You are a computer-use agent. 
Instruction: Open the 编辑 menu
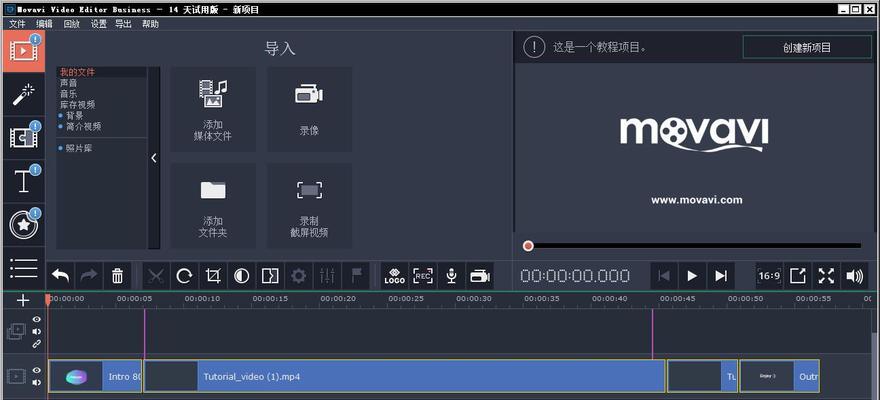click(45, 24)
